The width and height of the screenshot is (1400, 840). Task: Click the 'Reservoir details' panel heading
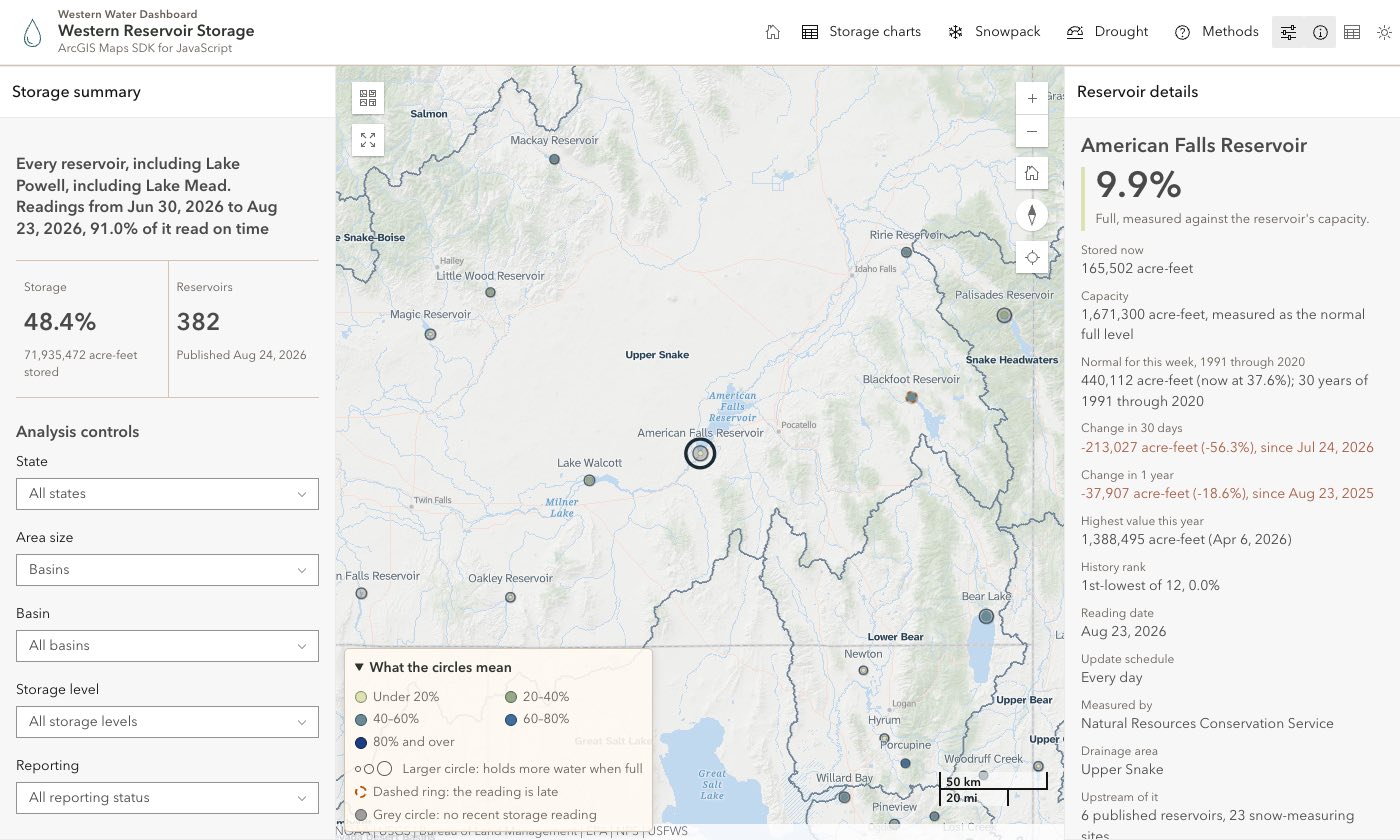[1137, 92]
